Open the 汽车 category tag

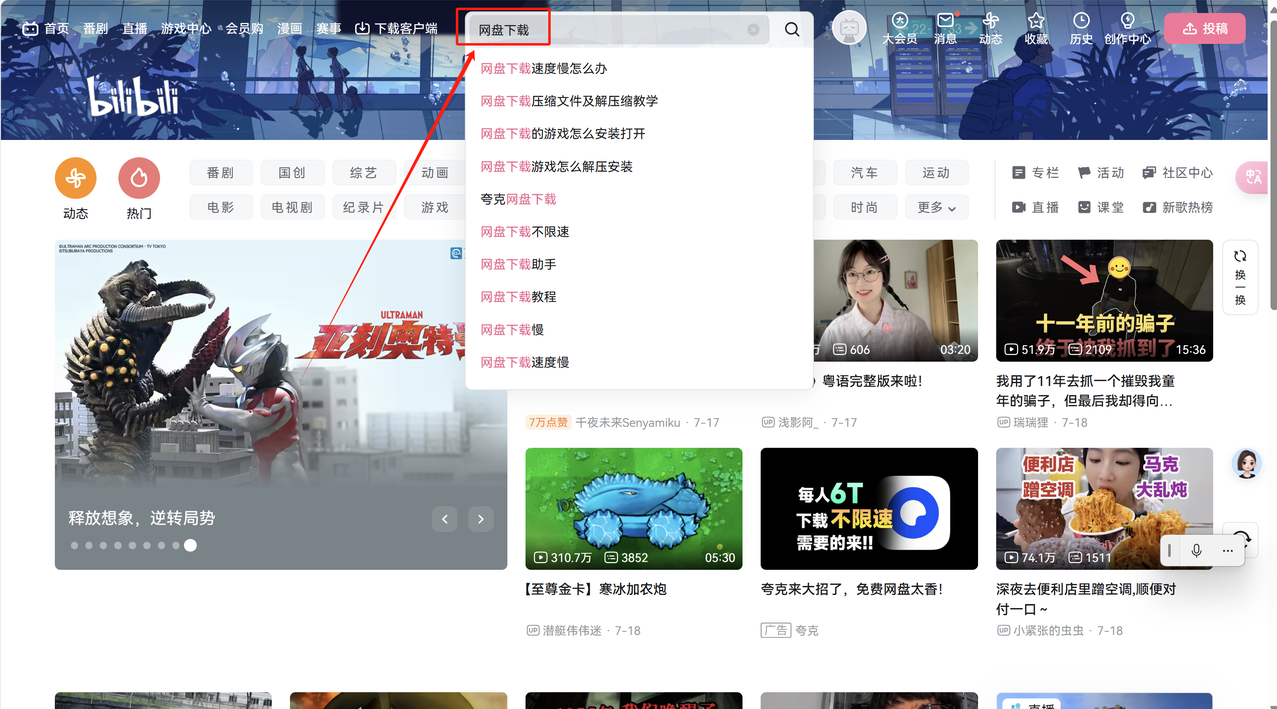pos(864,173)
